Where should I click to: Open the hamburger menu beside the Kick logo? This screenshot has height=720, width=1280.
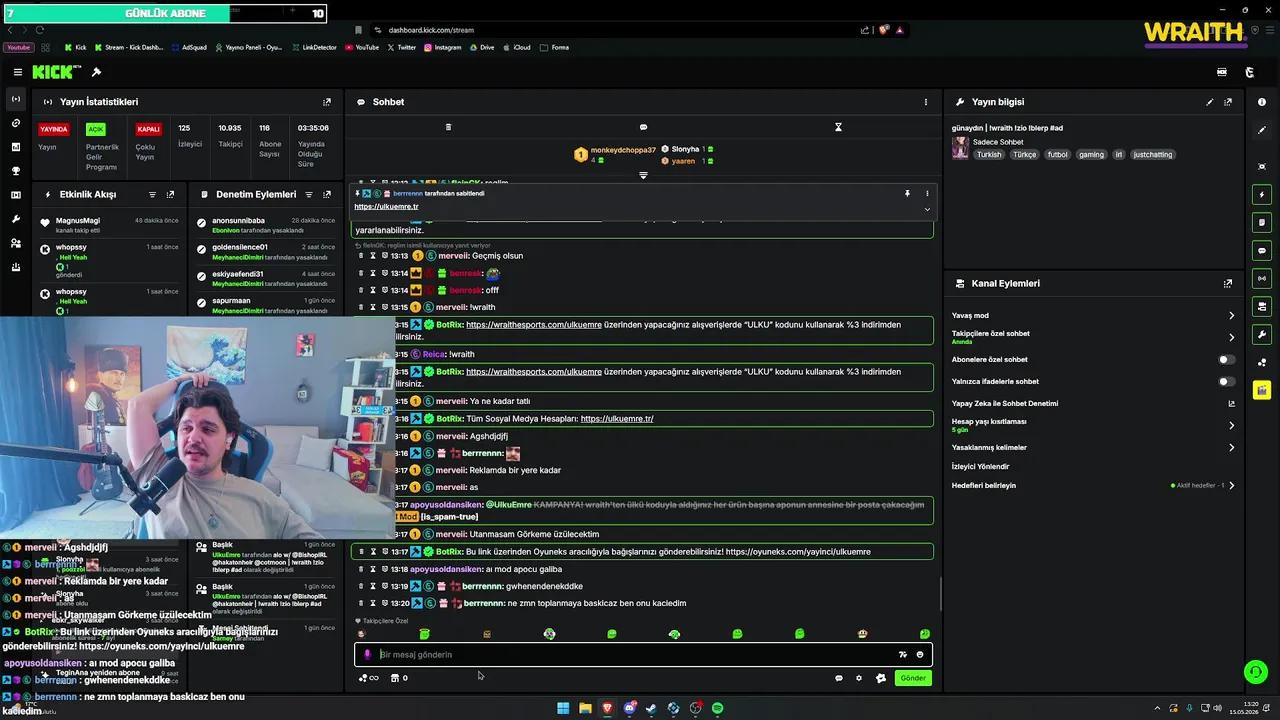[x=17, y=72]
